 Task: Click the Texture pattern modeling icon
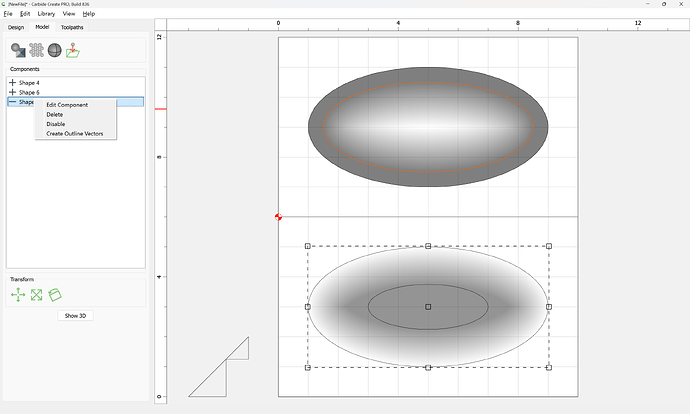click(37, 49)
